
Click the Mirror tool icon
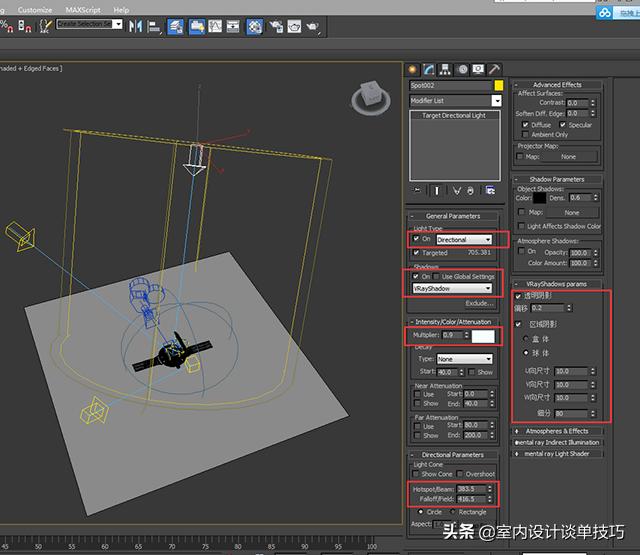point(135,27)
